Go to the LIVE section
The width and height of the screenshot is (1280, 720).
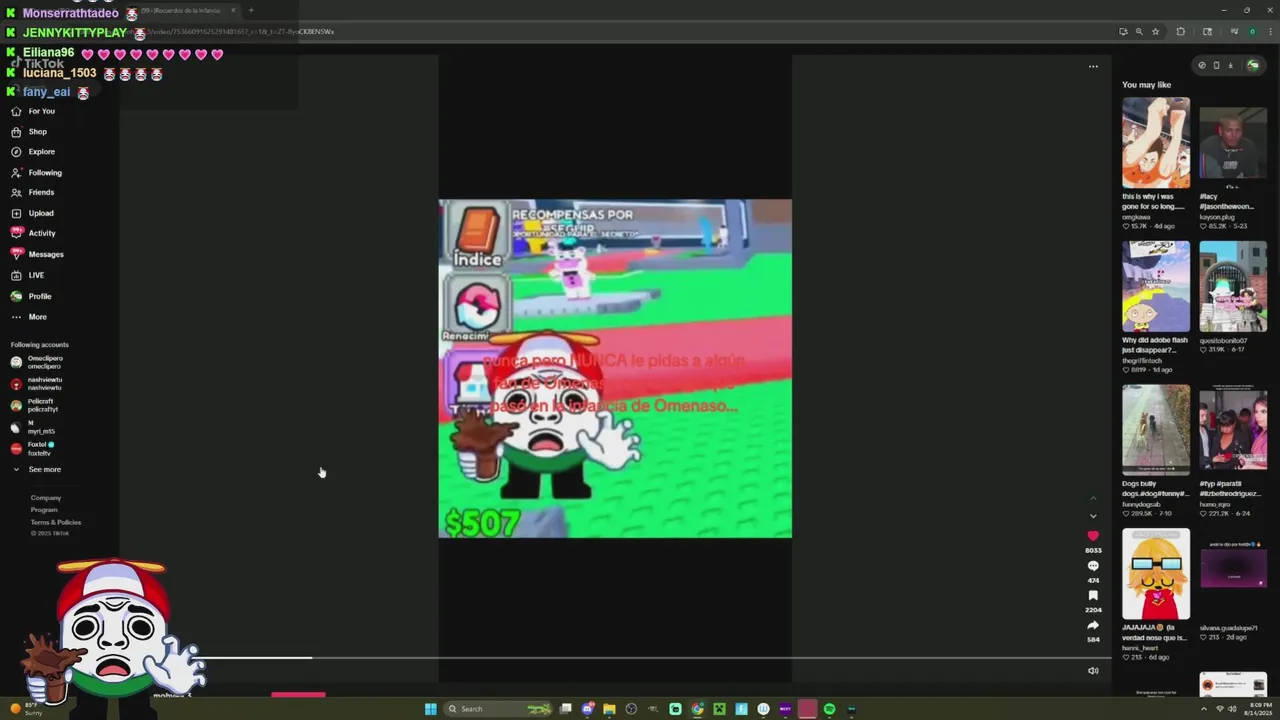pos(28,275)
